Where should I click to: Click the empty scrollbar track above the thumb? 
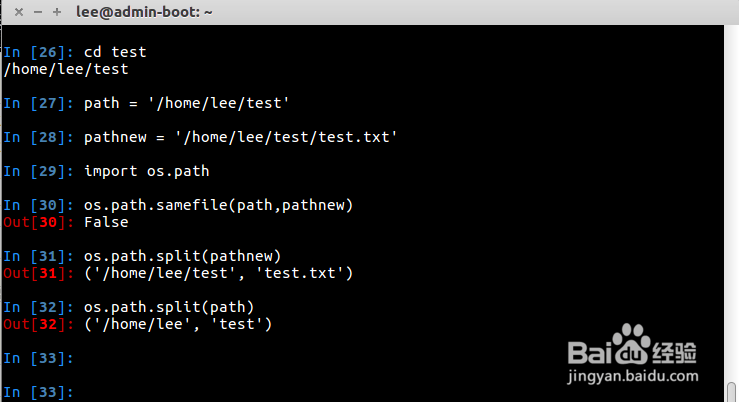732,200
